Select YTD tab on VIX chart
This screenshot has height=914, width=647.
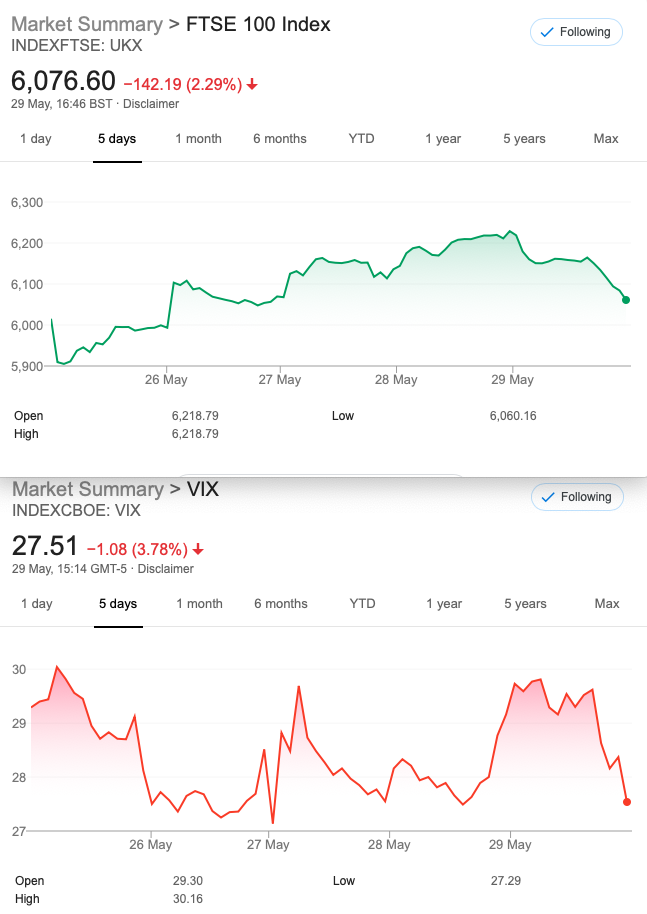pyautogui.click(x=363, y=604)
